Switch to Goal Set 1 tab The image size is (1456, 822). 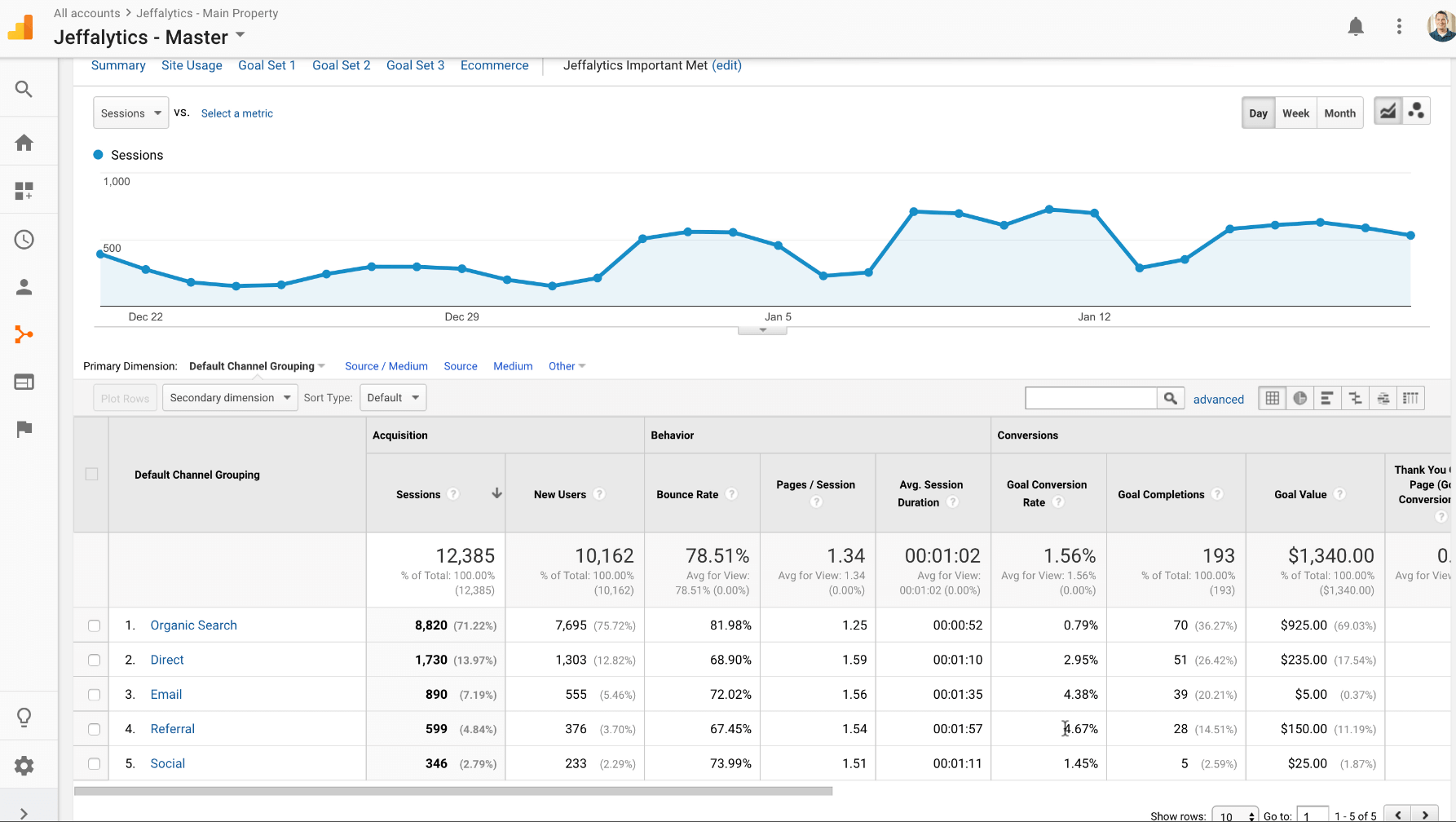tap(267, 65)
